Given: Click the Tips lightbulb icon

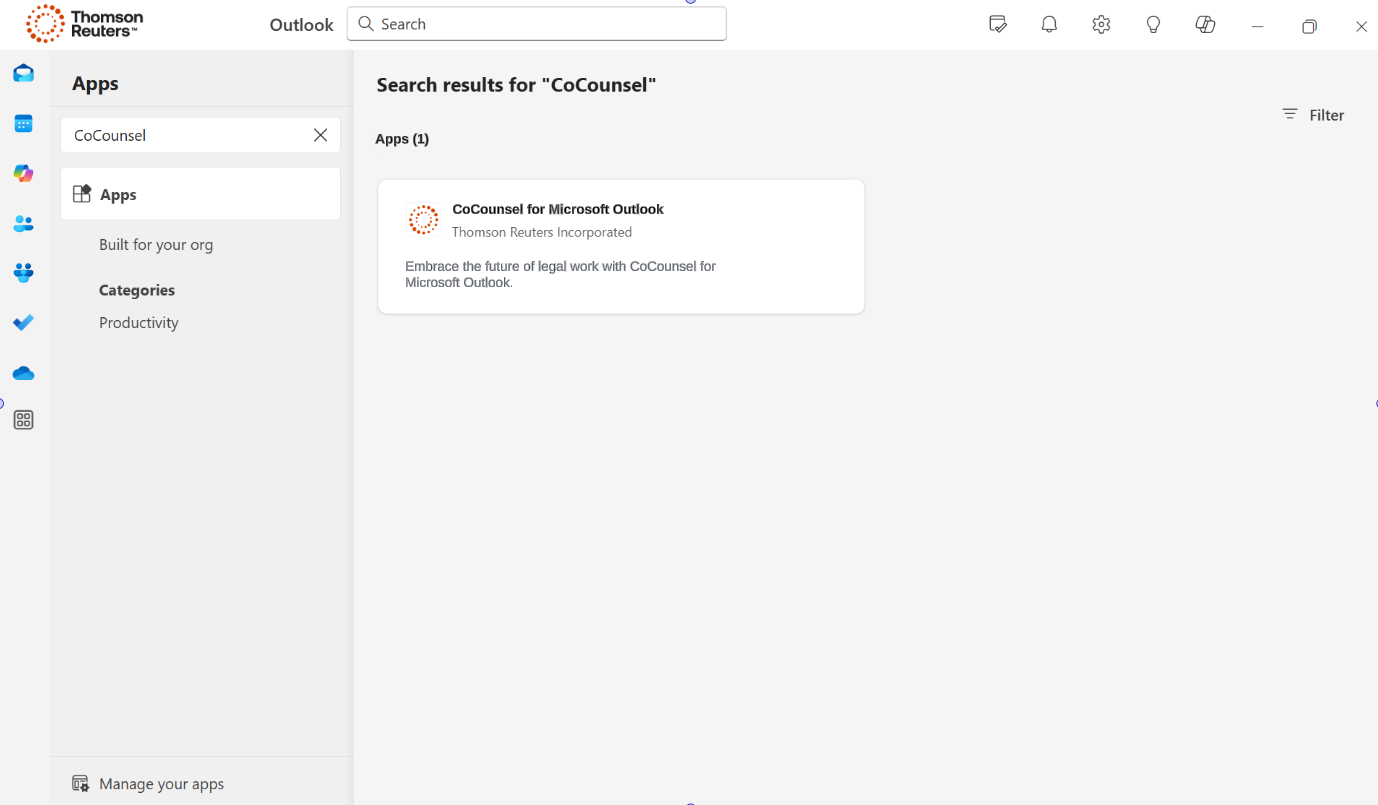Looking at the screenshot, I should [1153, 25].
